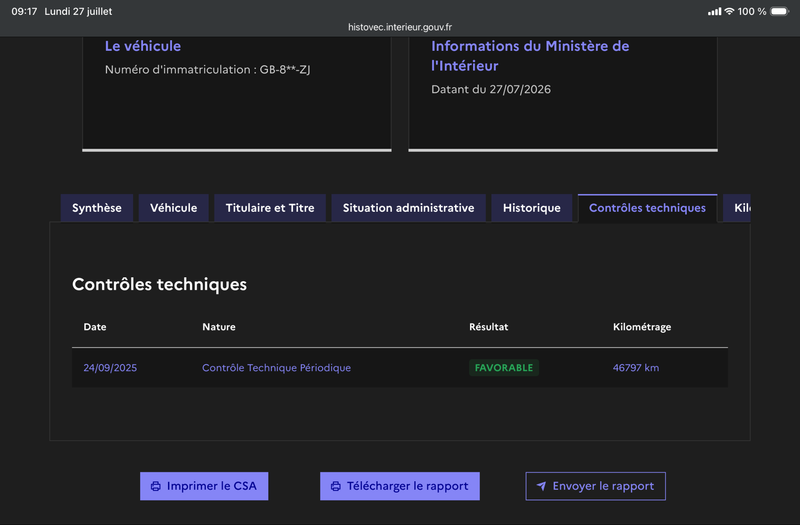Open the partially visible Kilométrage tab
The width and height of the screenshot is (800, 525).
[737, 208]
